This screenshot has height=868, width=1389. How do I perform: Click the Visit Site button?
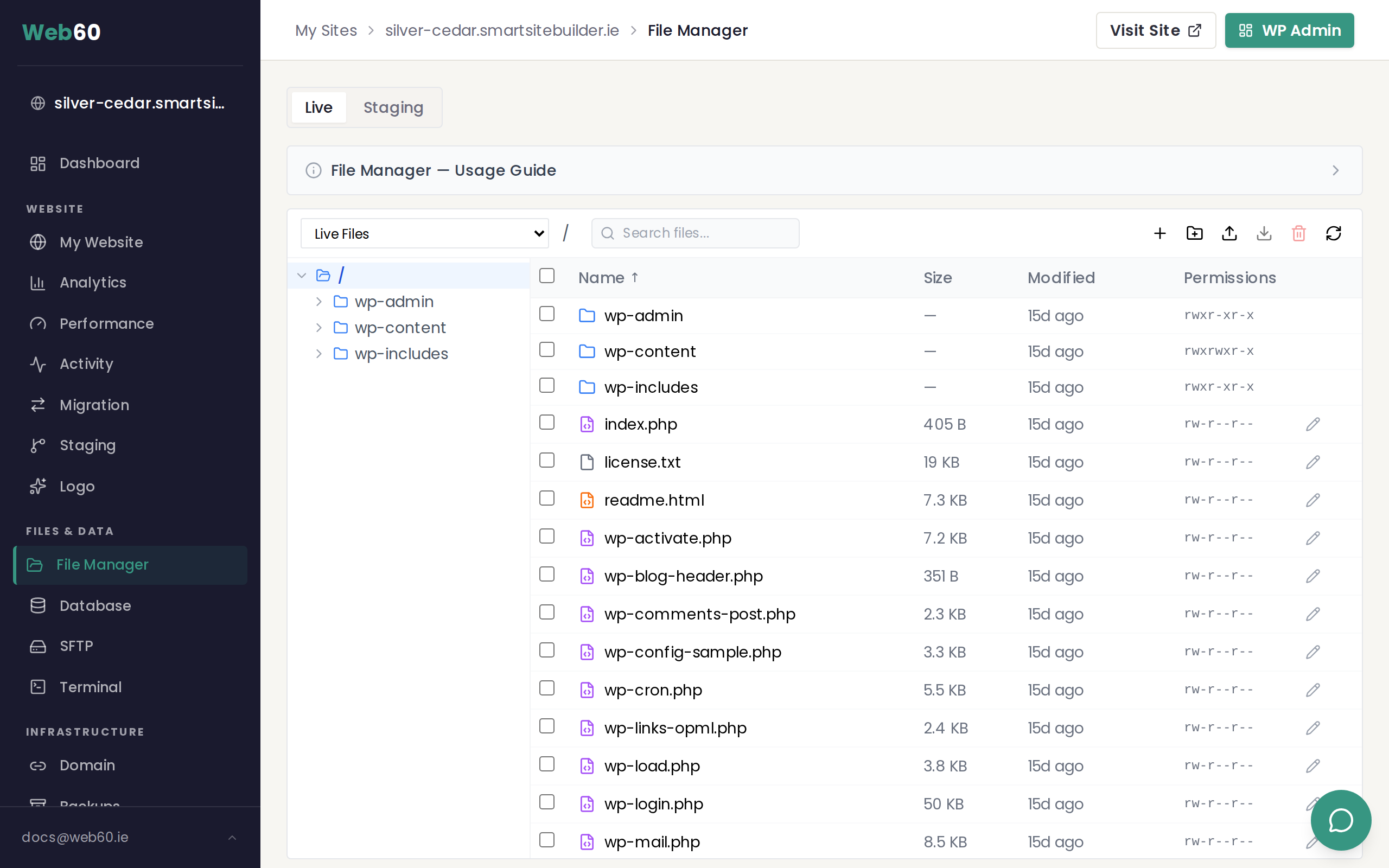pos(1155,30)
